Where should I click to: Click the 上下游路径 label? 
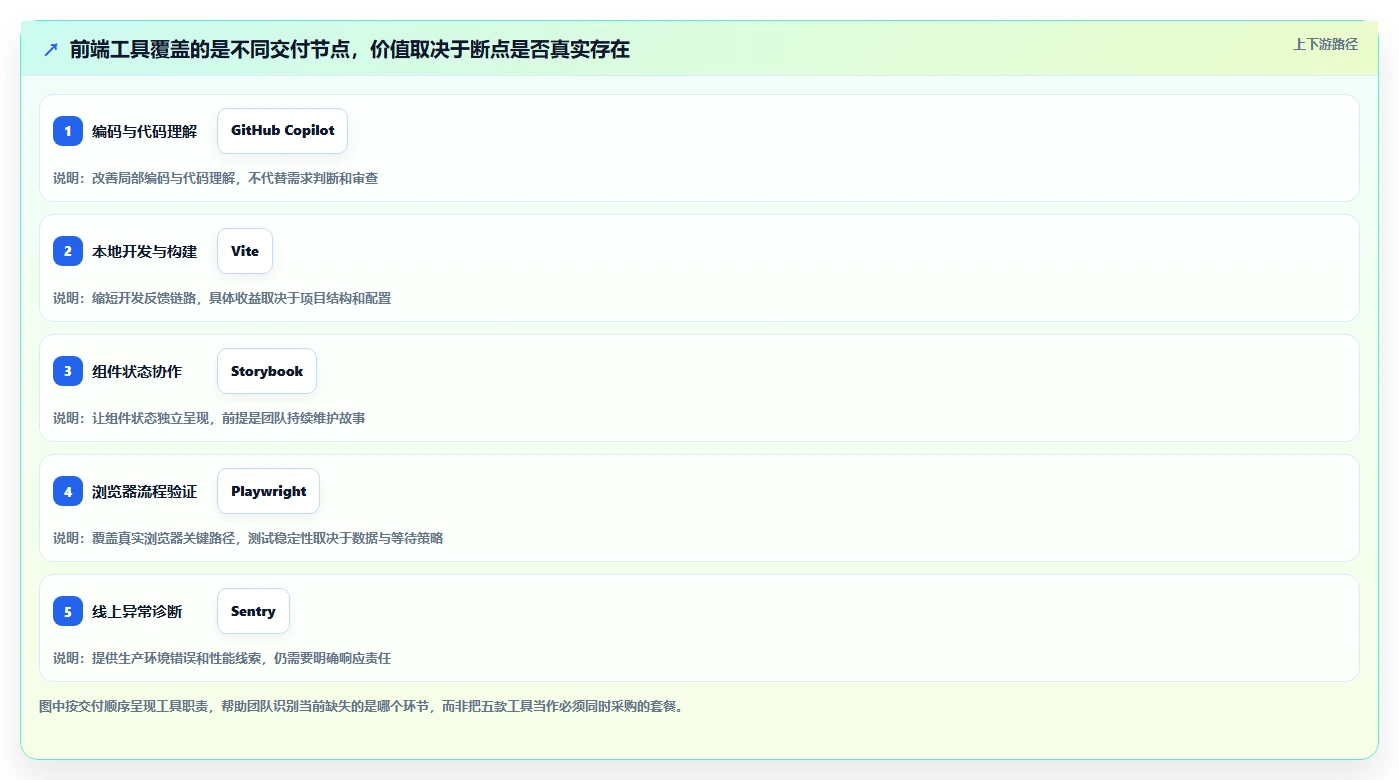click(x=1325, y=44)
